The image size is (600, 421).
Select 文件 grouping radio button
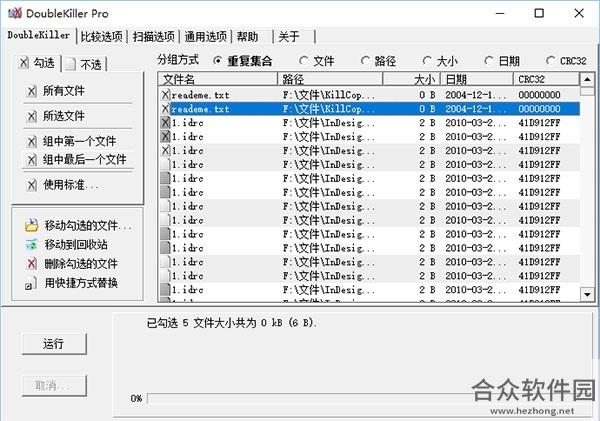[303, 61]
